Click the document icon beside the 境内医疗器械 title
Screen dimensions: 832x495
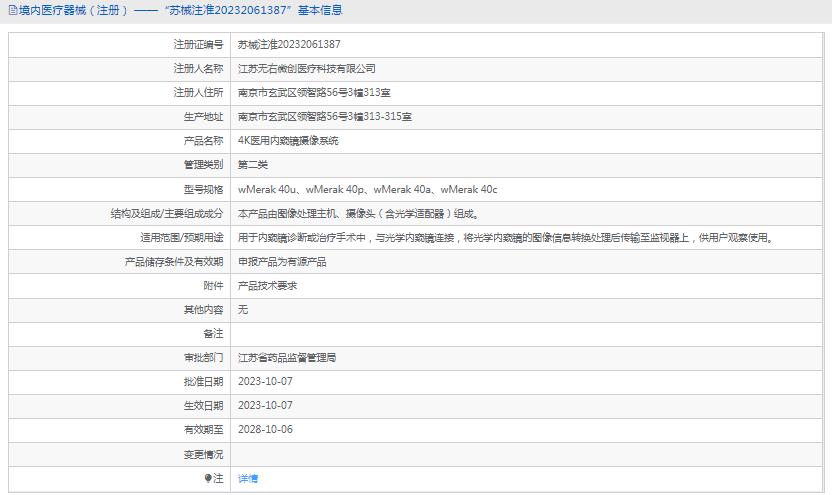13,11
